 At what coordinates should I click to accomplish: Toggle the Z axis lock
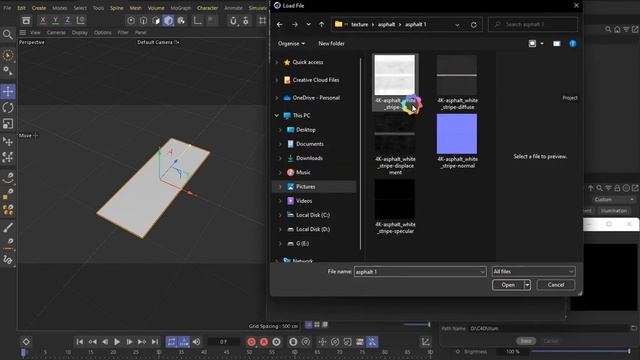tap(67, 20)
